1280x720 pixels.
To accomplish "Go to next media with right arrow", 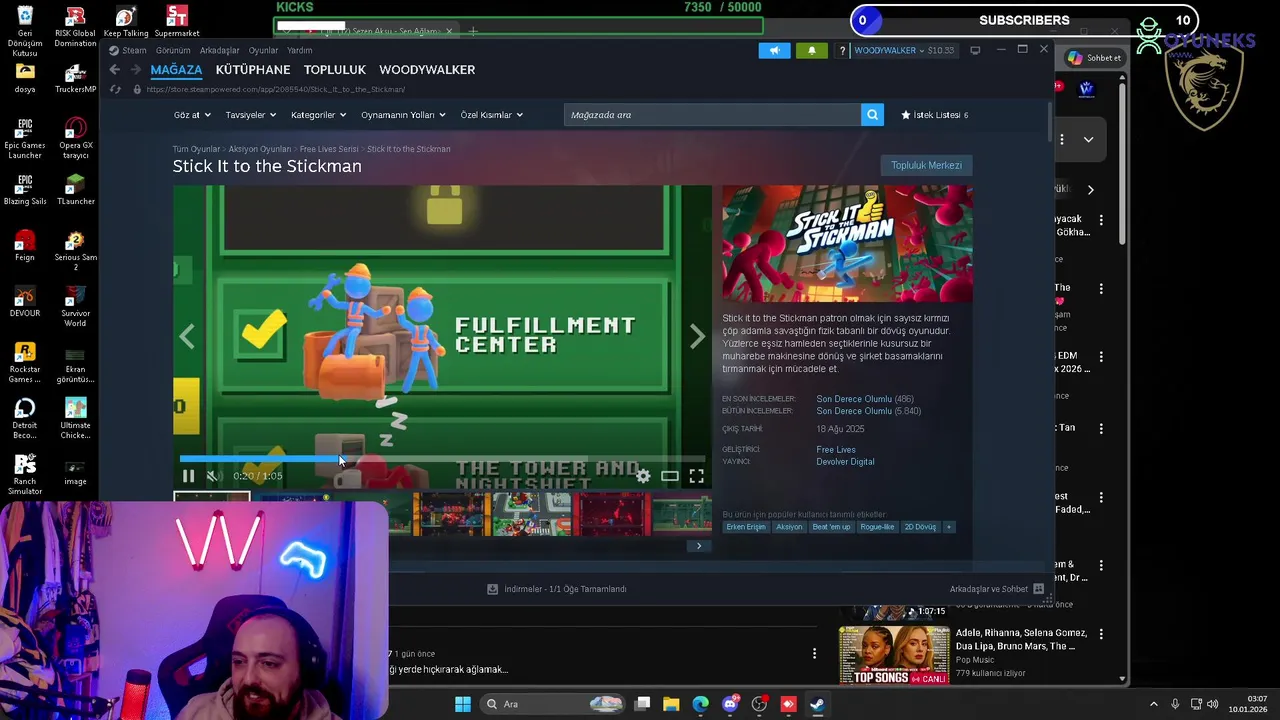I will (697, 337).
